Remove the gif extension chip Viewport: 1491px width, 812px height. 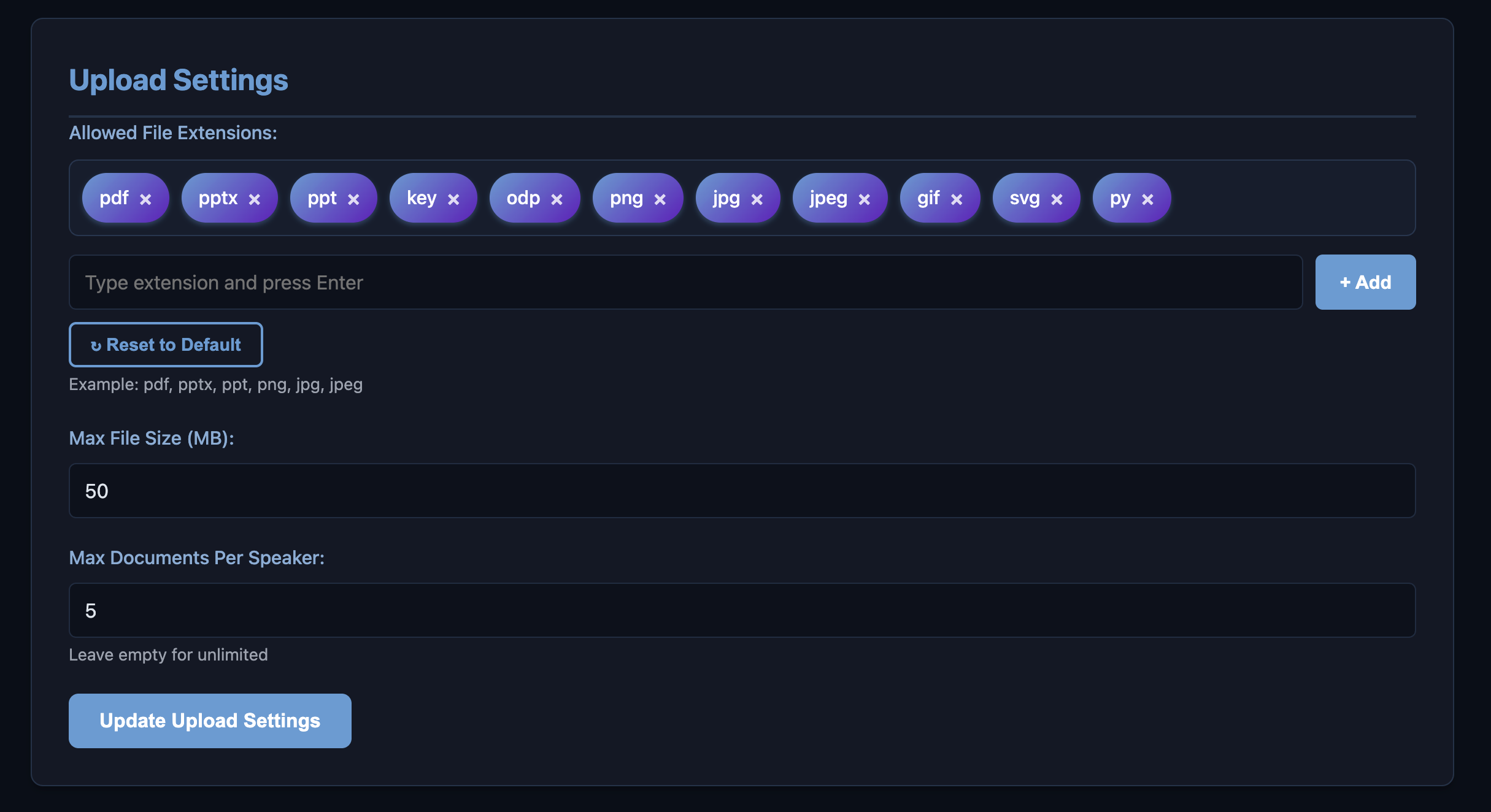957,198
